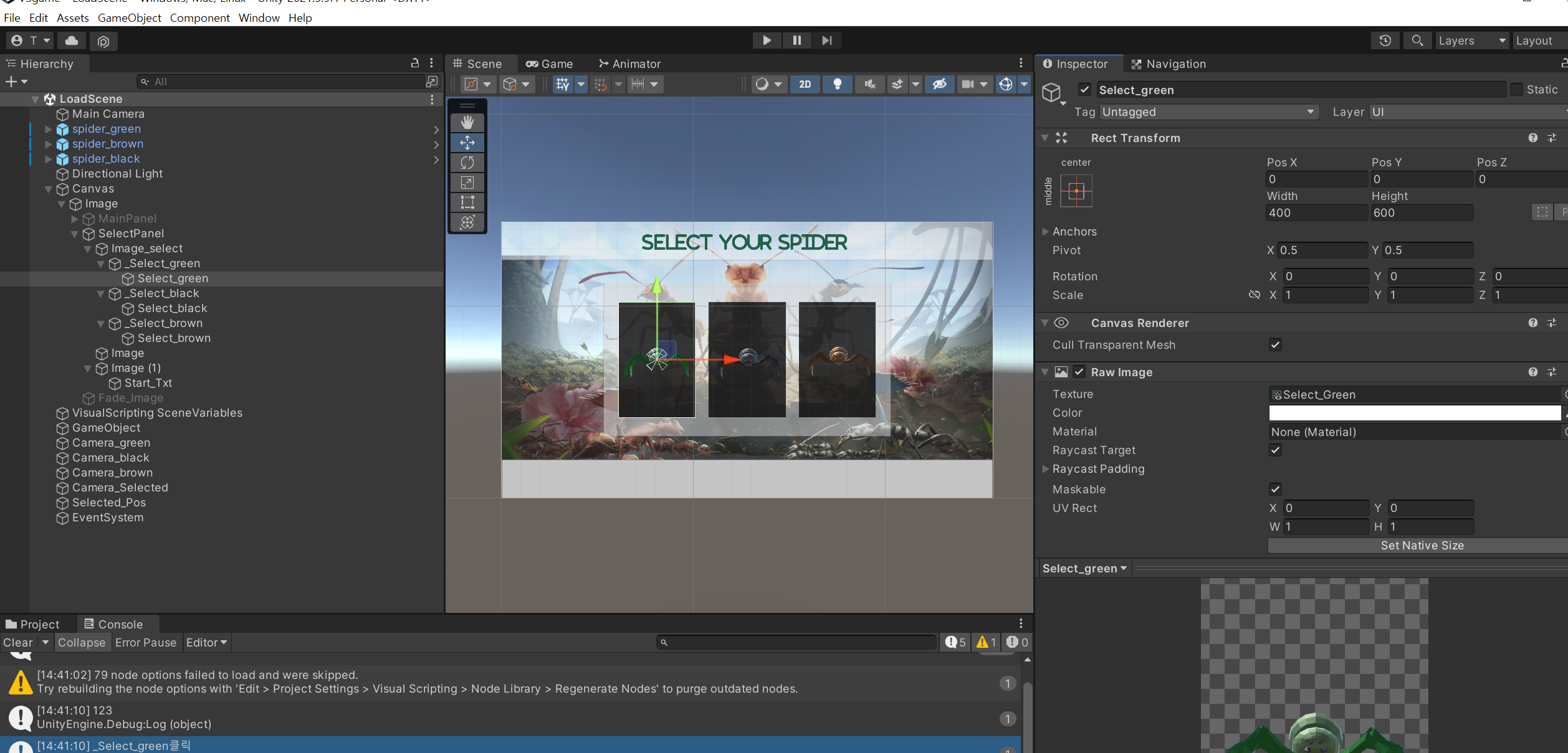Toggle the Static checkbox

click(x=1517, y=90)
